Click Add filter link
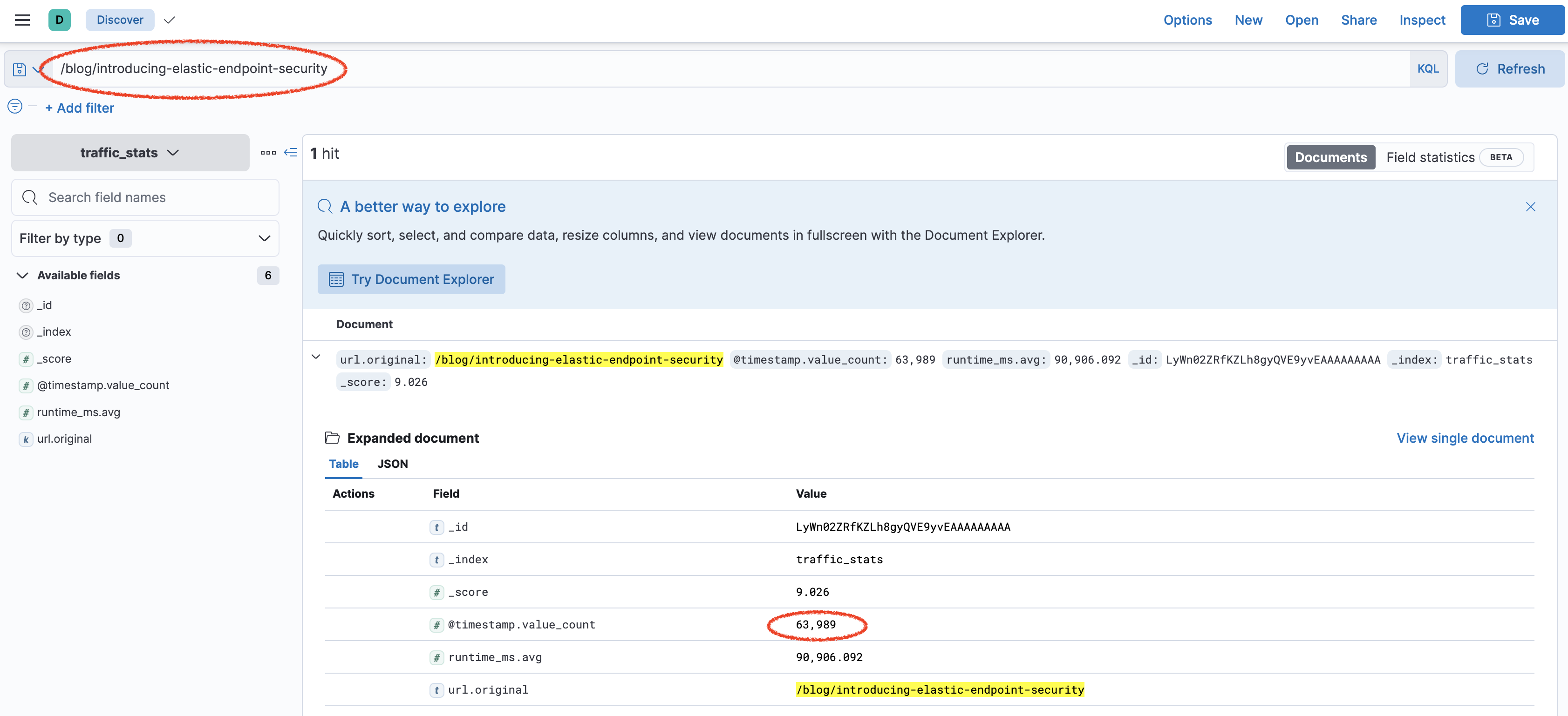 pos(80,108)
